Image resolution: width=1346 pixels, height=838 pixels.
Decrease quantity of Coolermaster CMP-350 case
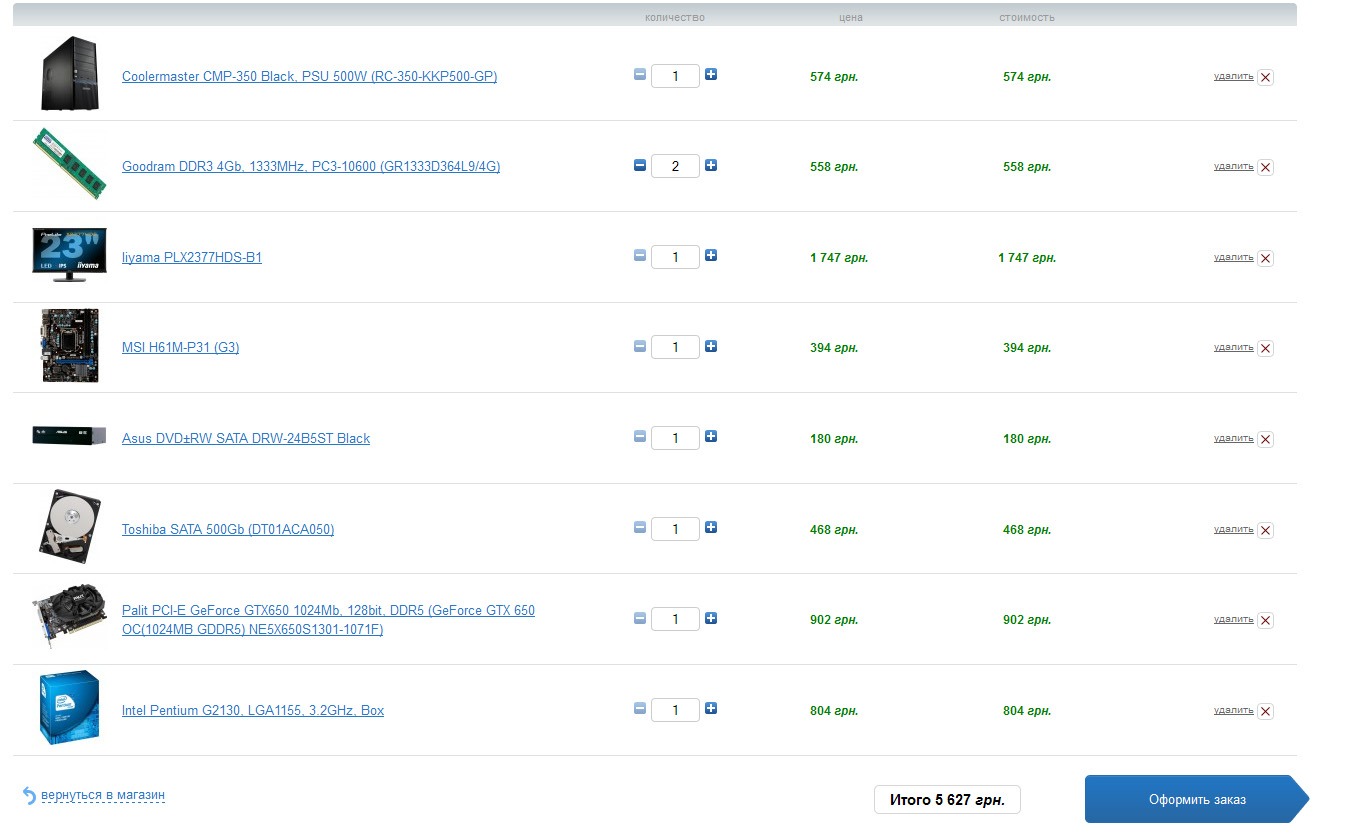[640, 74]
